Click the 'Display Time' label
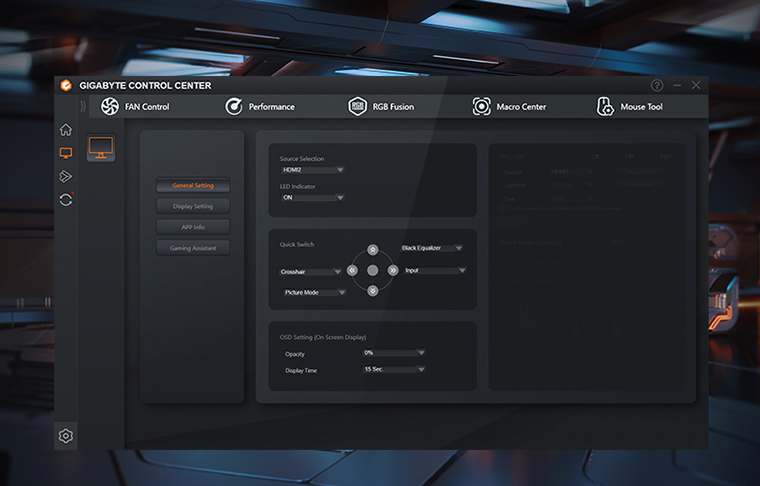760x486 pixels. click(x=301, y=371)
